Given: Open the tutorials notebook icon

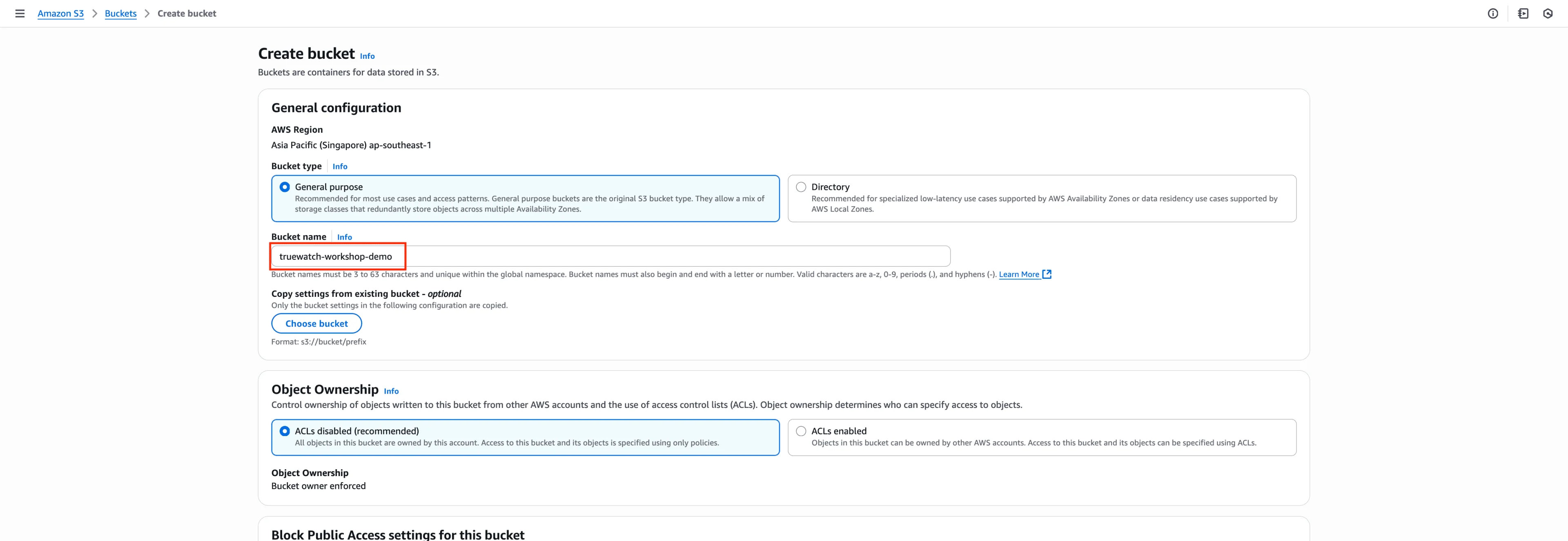Looking at the screenshot, I should point(1523,13).
